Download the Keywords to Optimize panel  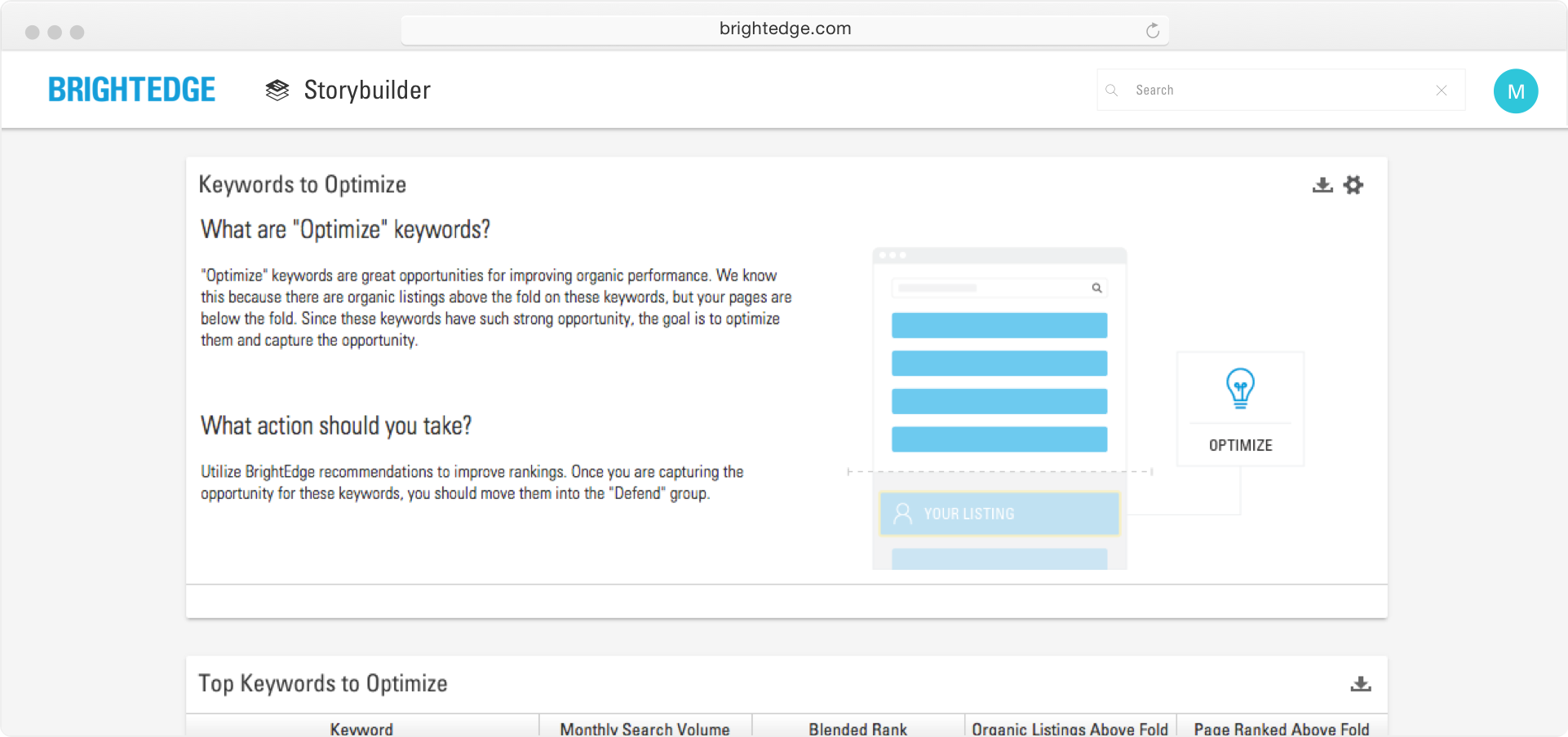coord(1322,185)
